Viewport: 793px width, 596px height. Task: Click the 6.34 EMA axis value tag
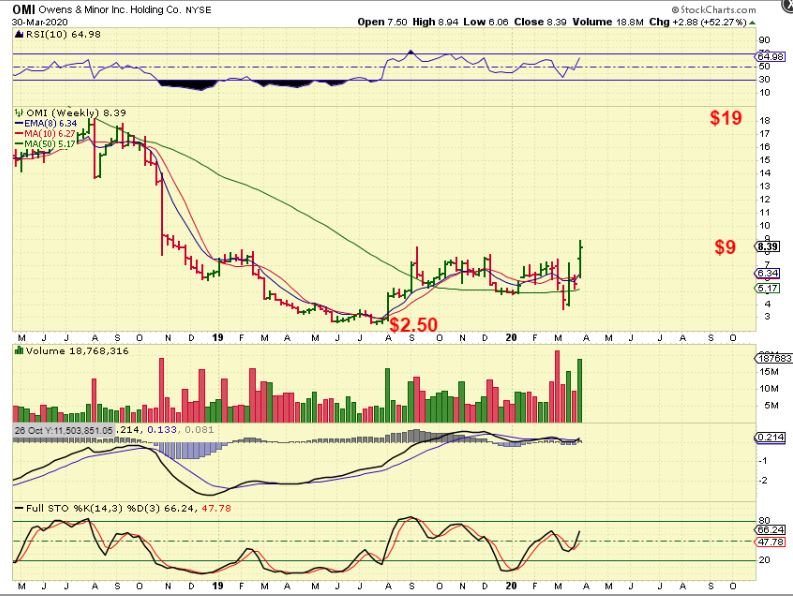click(x=768, y=273)
